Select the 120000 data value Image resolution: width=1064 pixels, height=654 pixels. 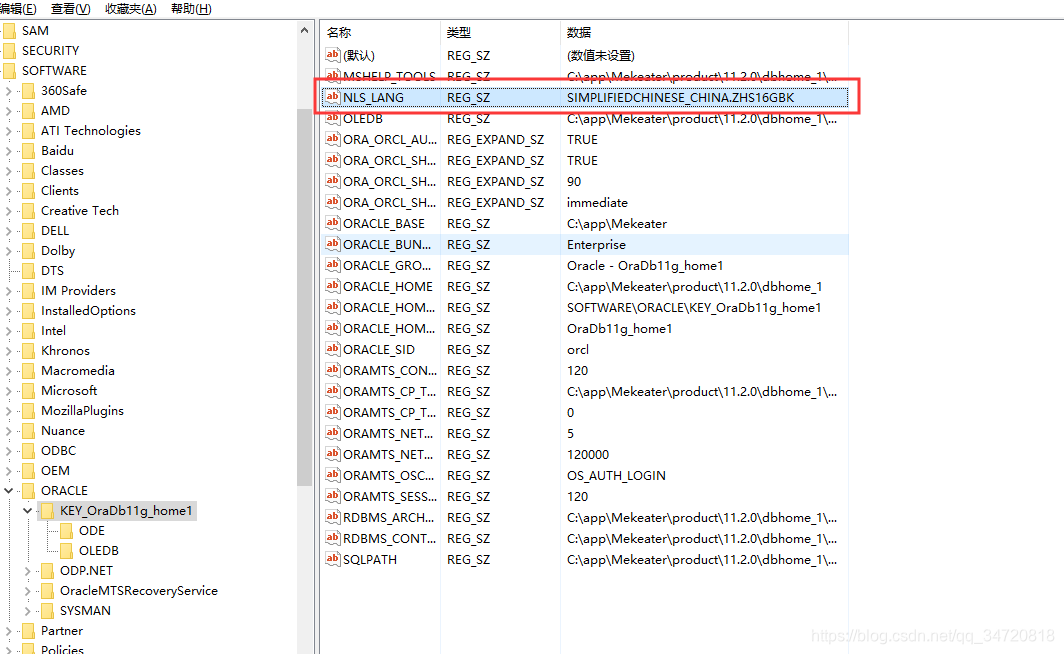[588, 455]
